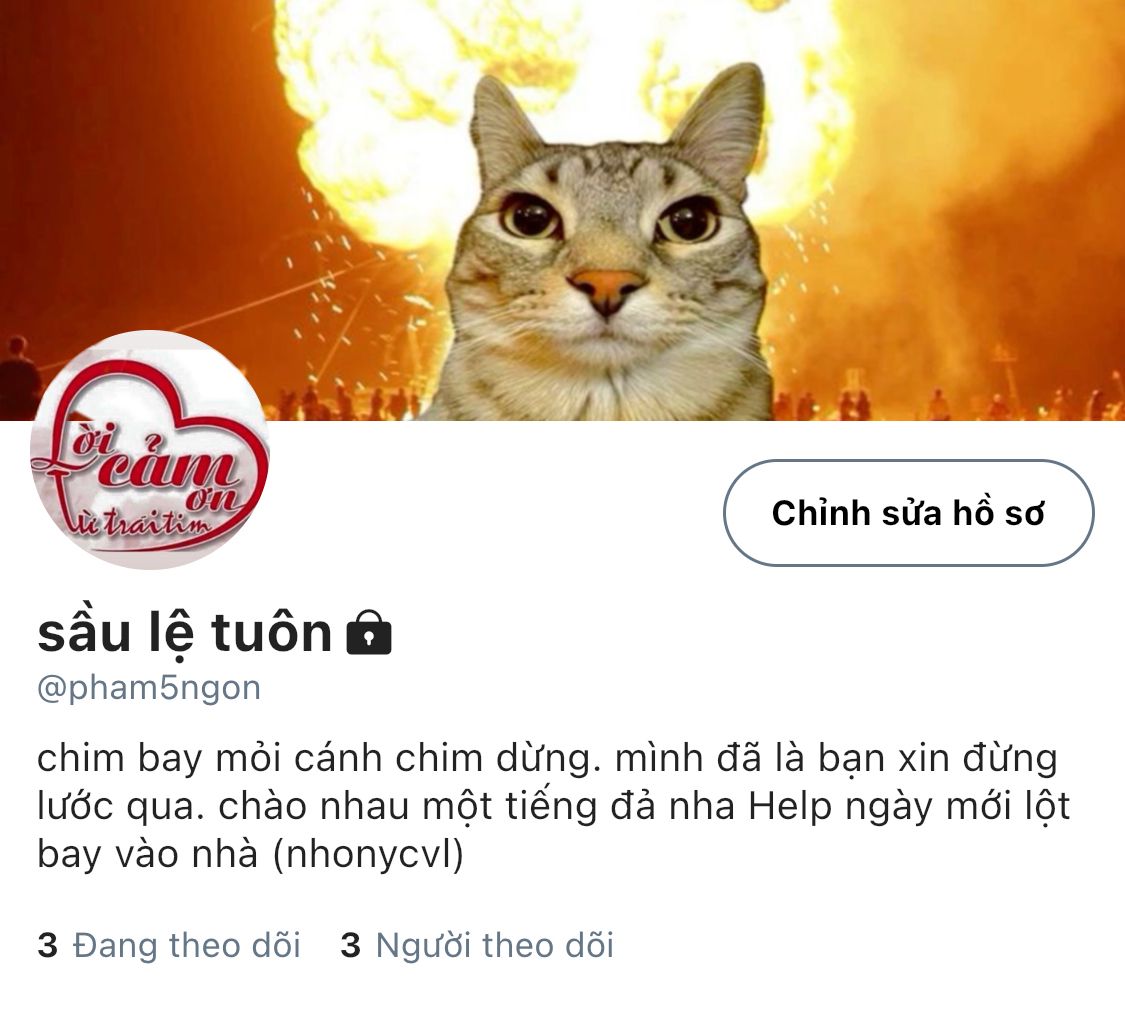Image resolution: width=1125 pixels, height=1012 pixels.
Task: Open the Người theo dõi list
Action: pyautogui.click(x=477, y=945)
